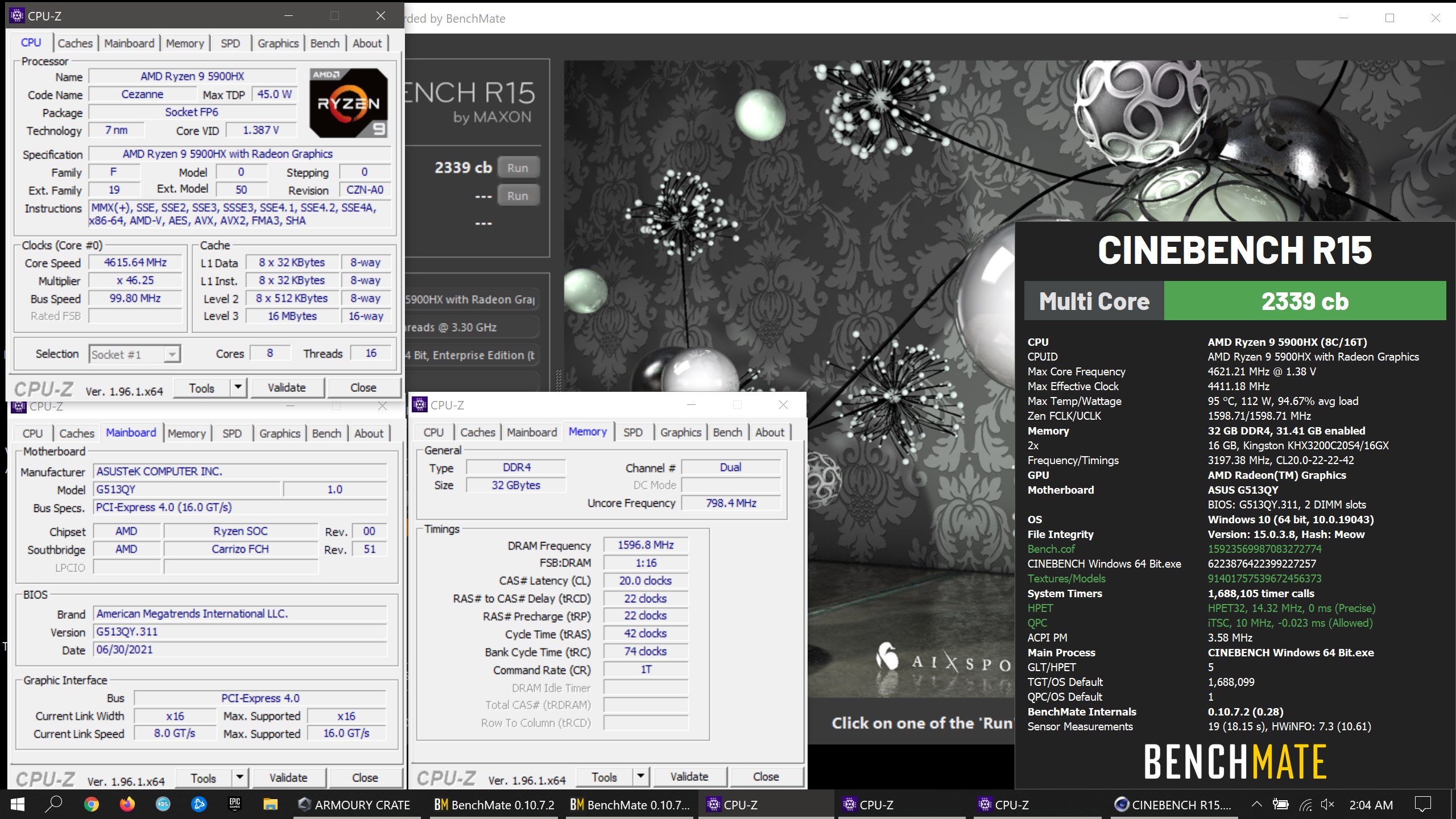Run the Cinebench CPU test showing 2339 cb

[x=518, y=168]
